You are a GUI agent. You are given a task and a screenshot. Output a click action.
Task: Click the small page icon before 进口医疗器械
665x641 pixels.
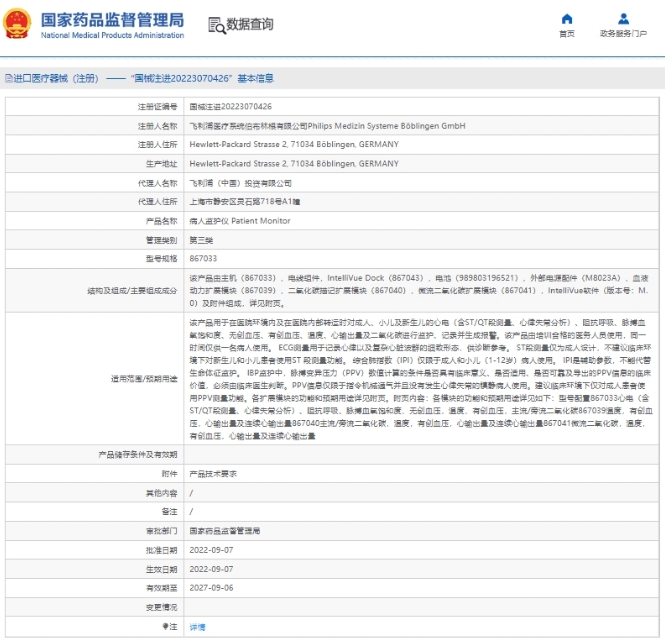tap(5, 77)
